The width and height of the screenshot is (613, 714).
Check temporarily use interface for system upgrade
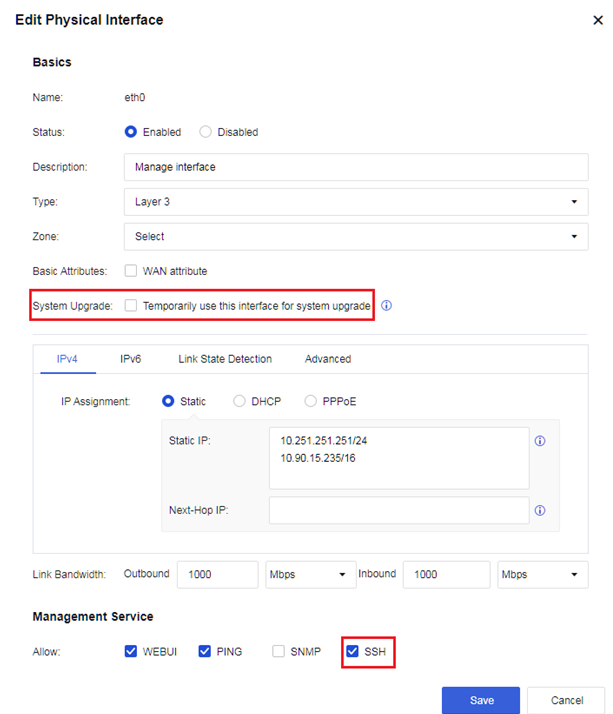click(x=130, y=306)
